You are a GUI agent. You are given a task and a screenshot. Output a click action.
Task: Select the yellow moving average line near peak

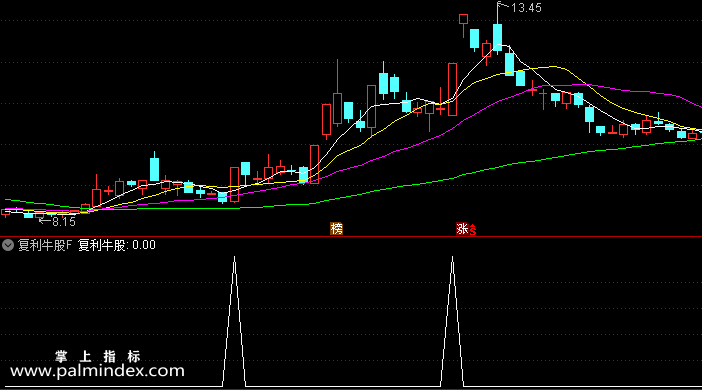point(555,67)
